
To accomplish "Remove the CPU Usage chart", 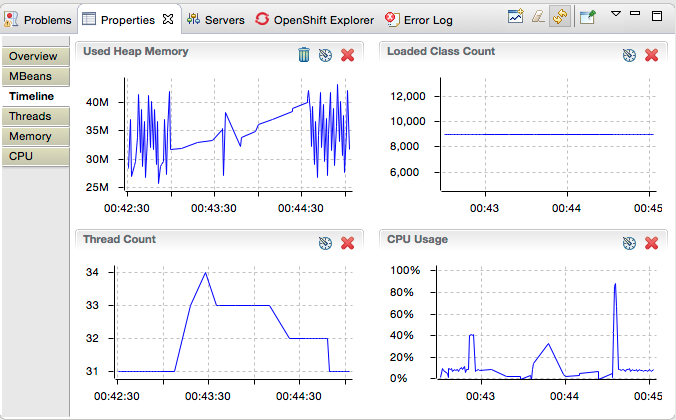I will coord(651,242).
